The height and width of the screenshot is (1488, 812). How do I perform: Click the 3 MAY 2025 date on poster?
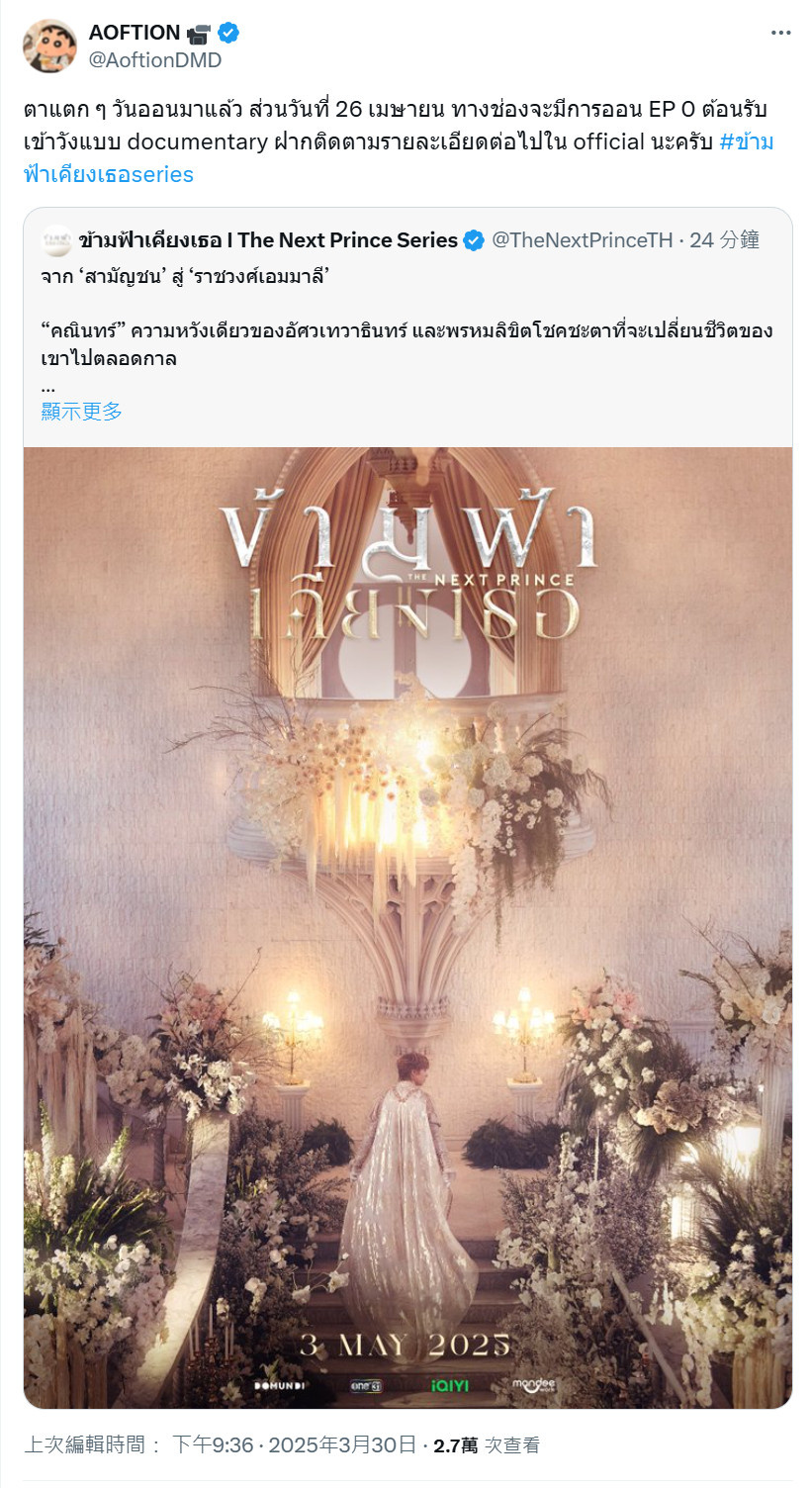point(406,1346)
